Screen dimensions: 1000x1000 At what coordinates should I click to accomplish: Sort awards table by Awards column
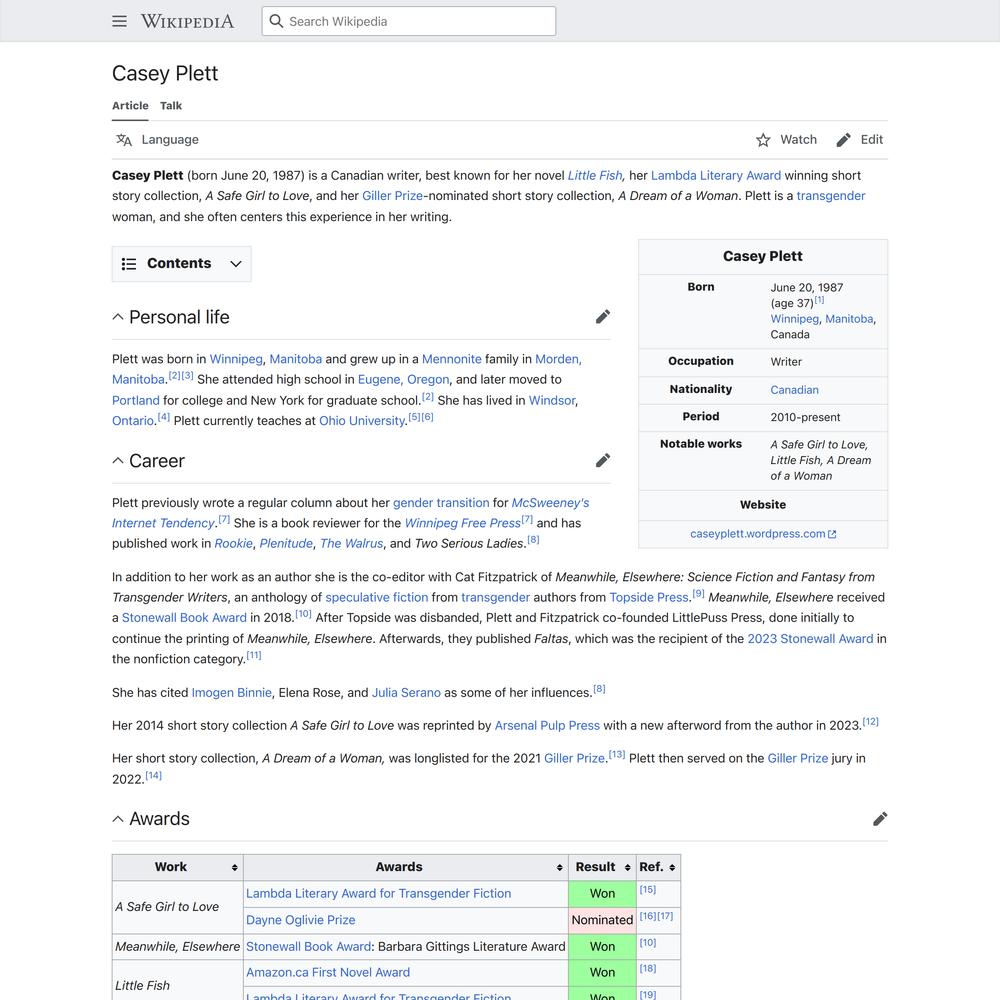(x=557, y=868)
